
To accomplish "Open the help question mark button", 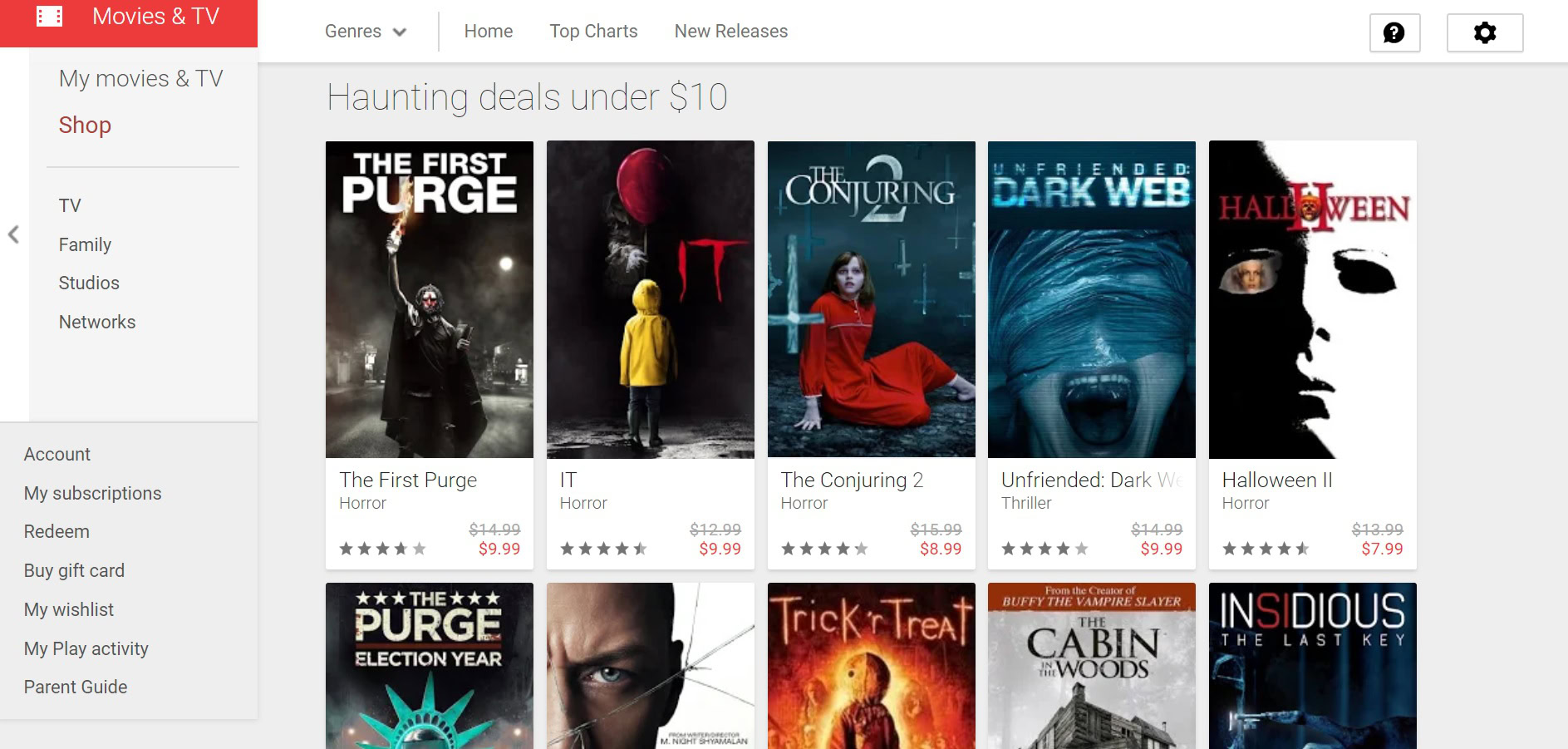I will click(x=1394, y=32).
